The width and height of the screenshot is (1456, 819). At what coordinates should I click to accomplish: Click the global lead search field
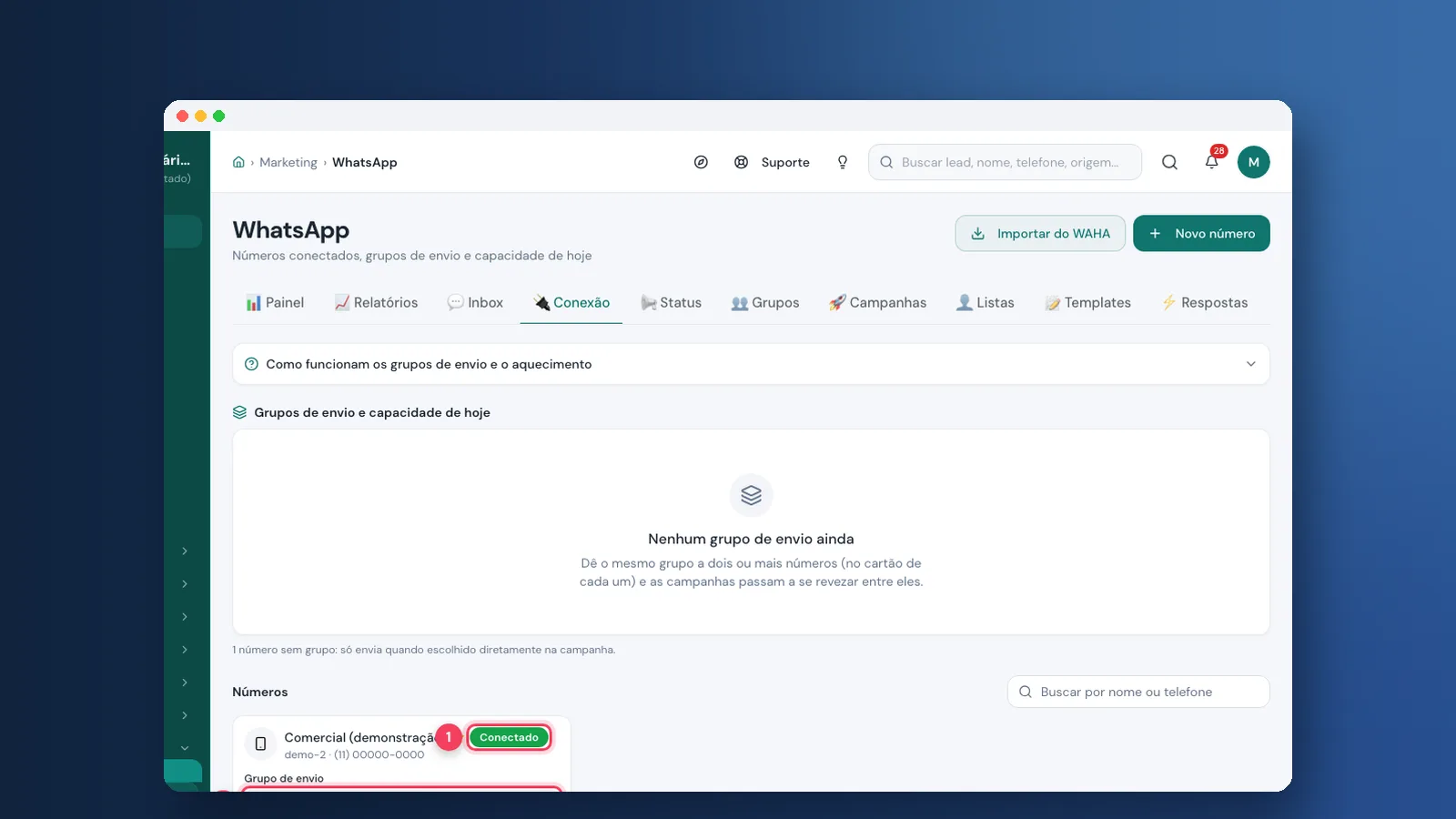tap(1005, 162)
